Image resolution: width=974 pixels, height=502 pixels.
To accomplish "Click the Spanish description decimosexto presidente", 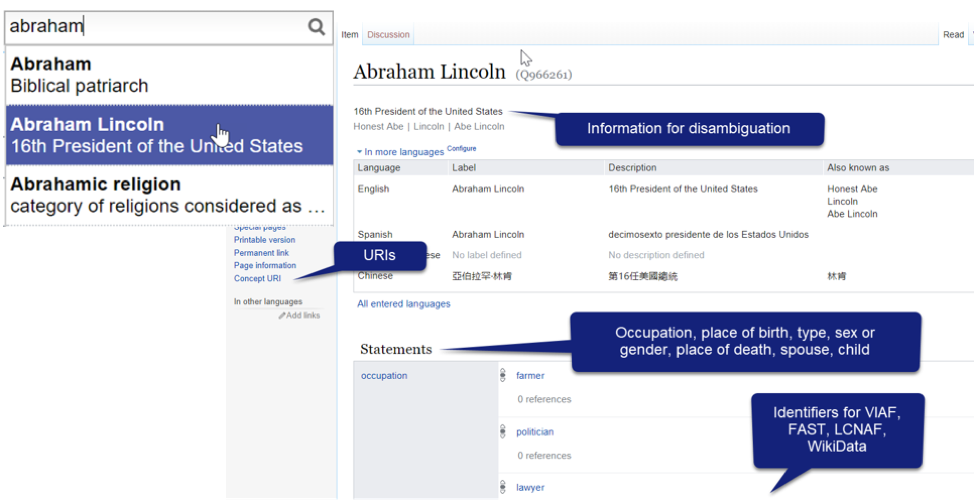I will click(709, 235).
